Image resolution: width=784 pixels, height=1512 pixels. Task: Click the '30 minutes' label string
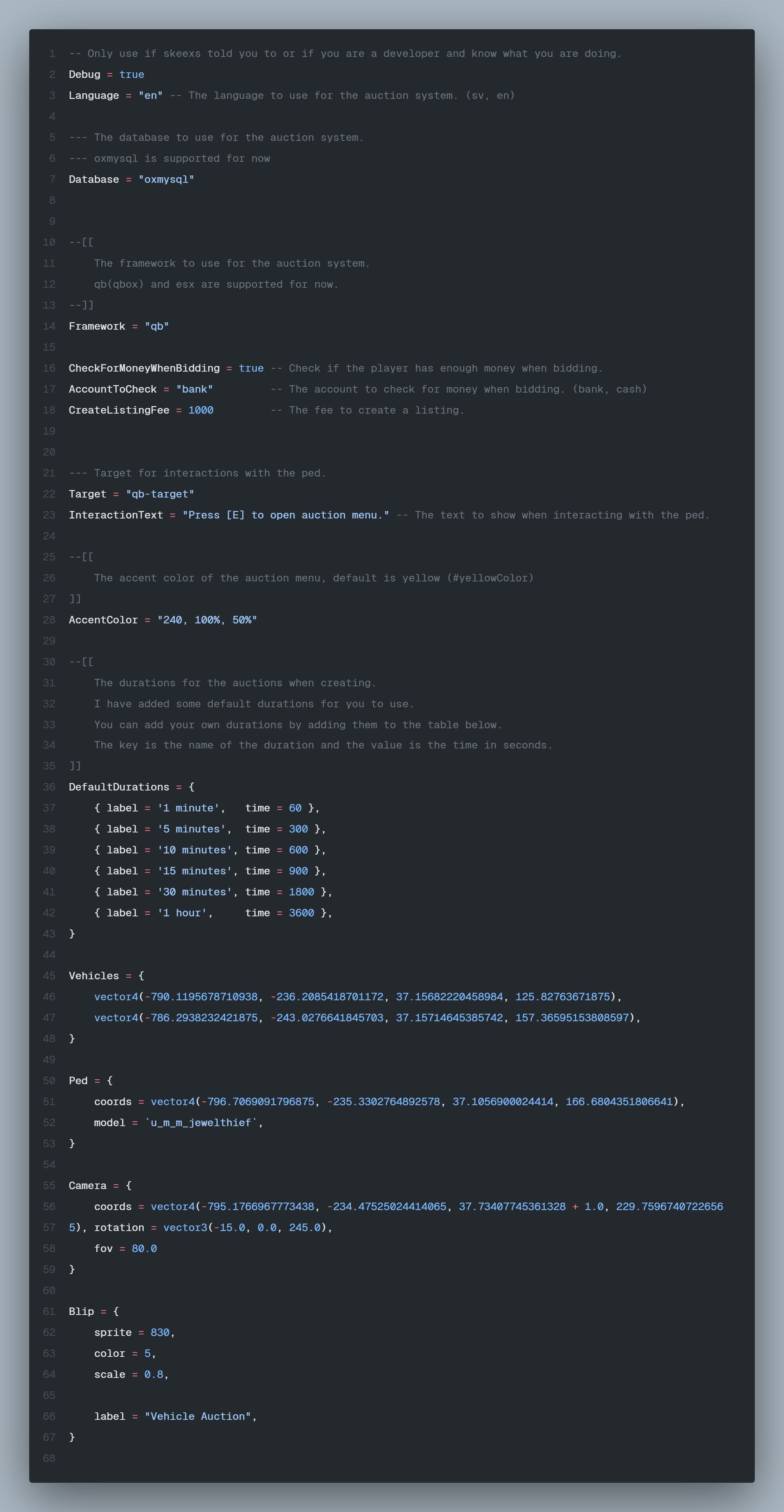coord(194,892)
